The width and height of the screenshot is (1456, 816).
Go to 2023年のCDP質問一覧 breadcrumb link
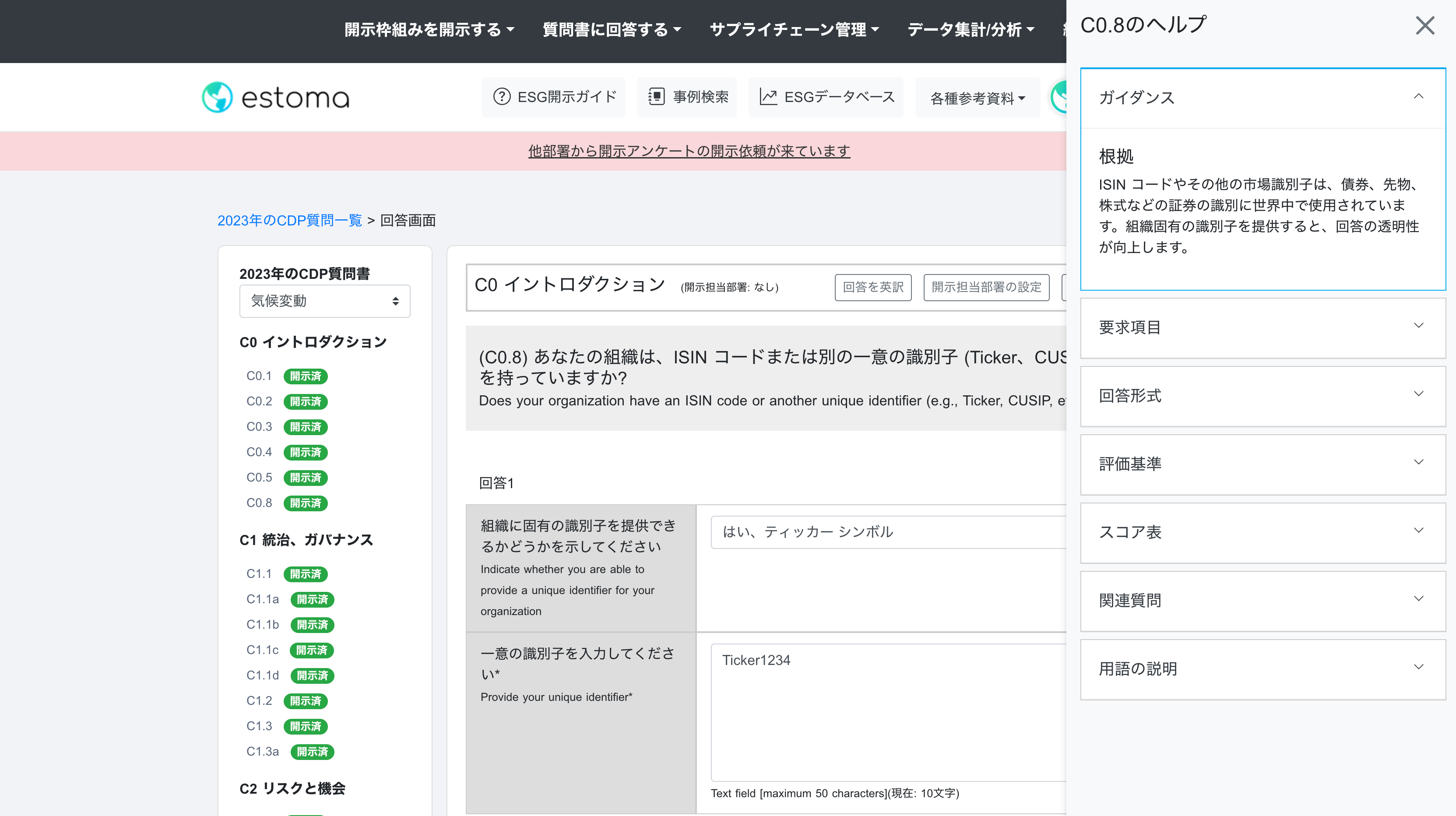(289, 220)
